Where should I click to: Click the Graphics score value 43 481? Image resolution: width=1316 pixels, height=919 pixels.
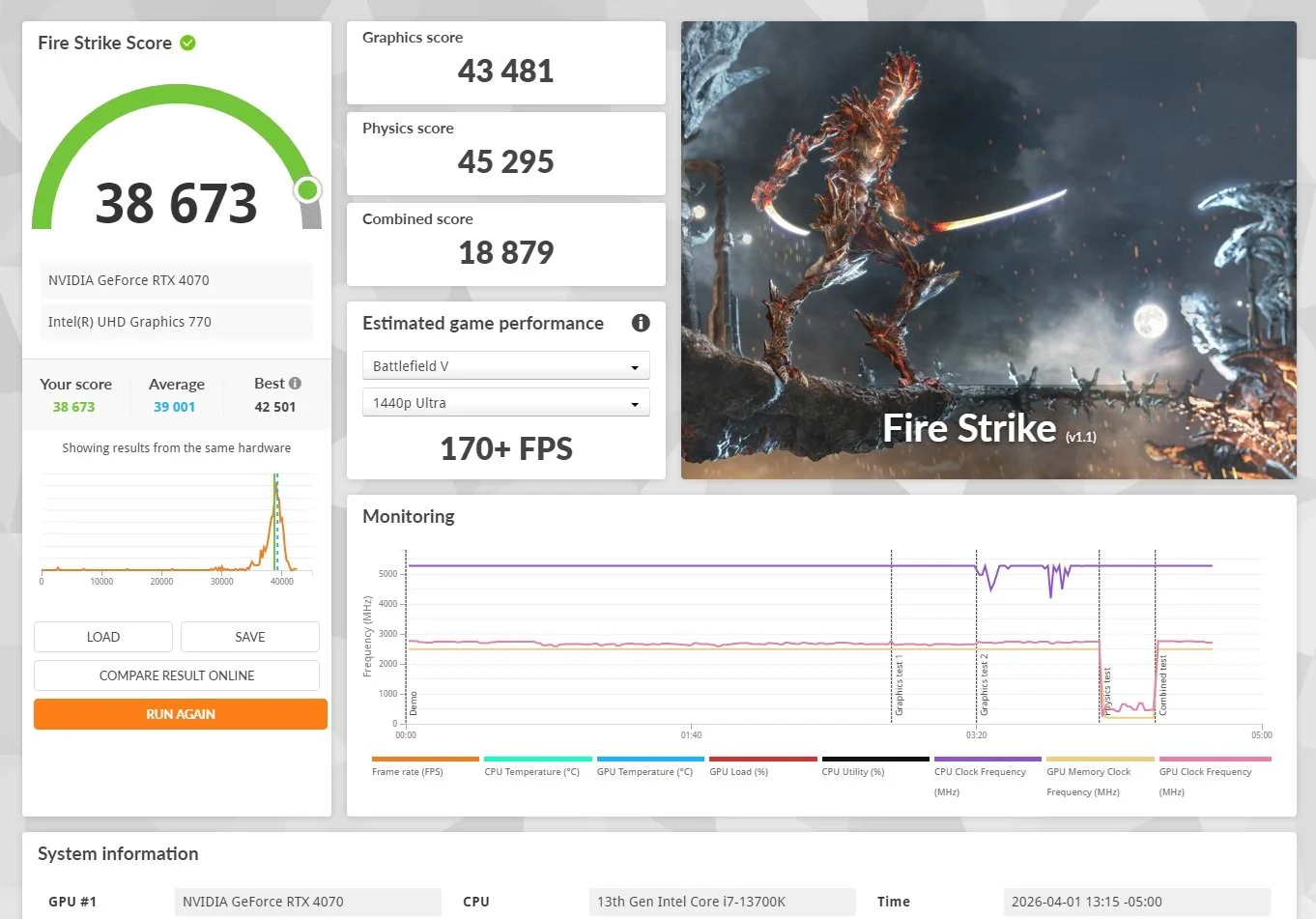[x=506, y=71]
